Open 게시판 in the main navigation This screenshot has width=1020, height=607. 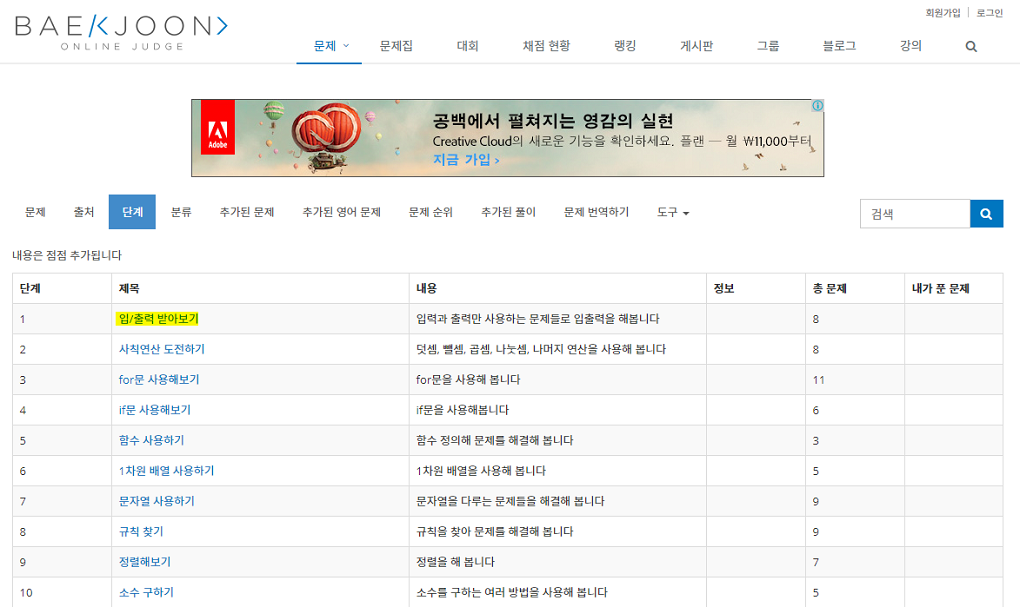696,46
